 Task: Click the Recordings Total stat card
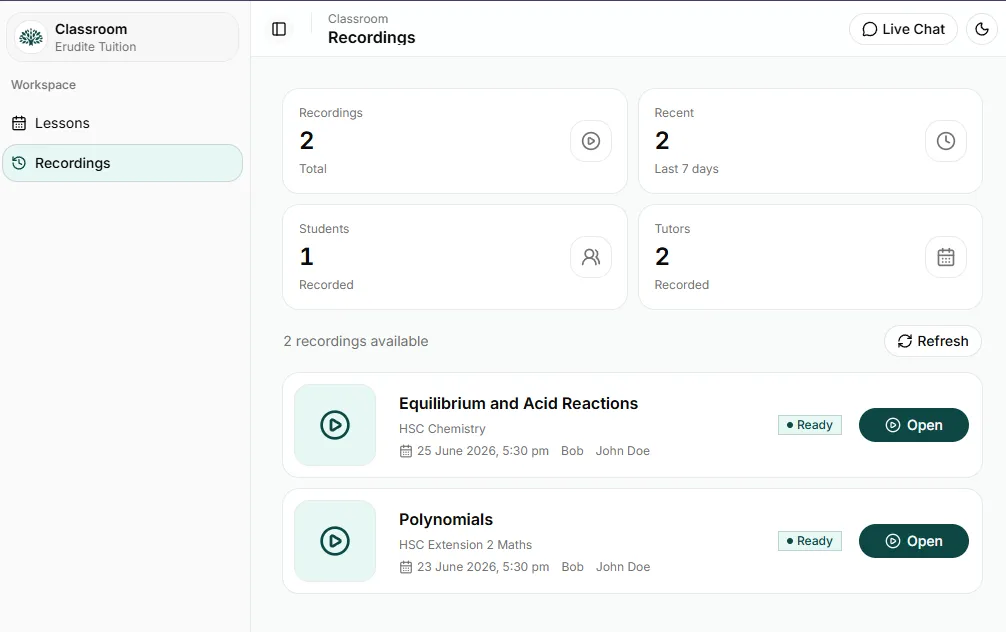[455, 141]
